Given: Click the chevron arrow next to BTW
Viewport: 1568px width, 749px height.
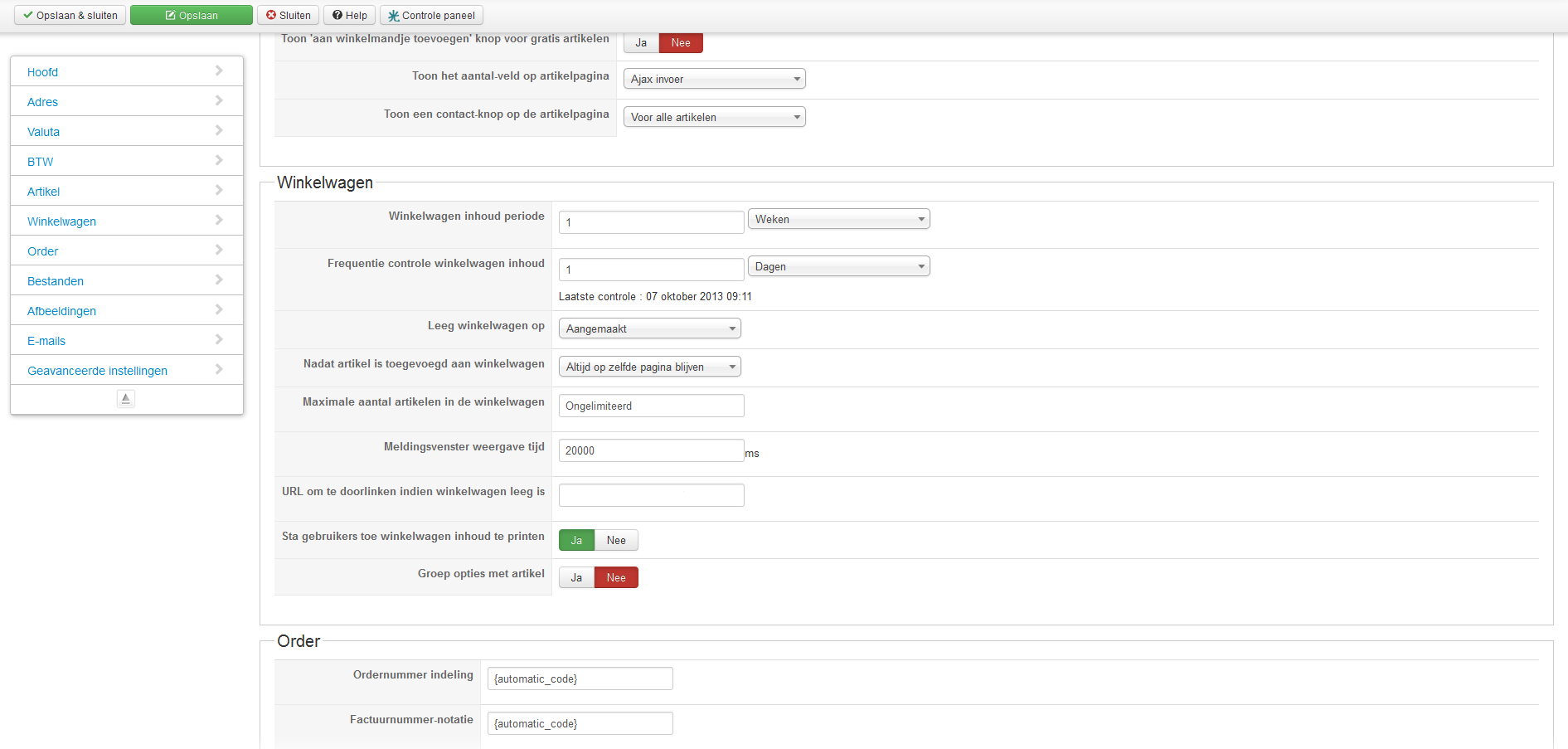Looking at the screenshot, I should pos(219,160).
